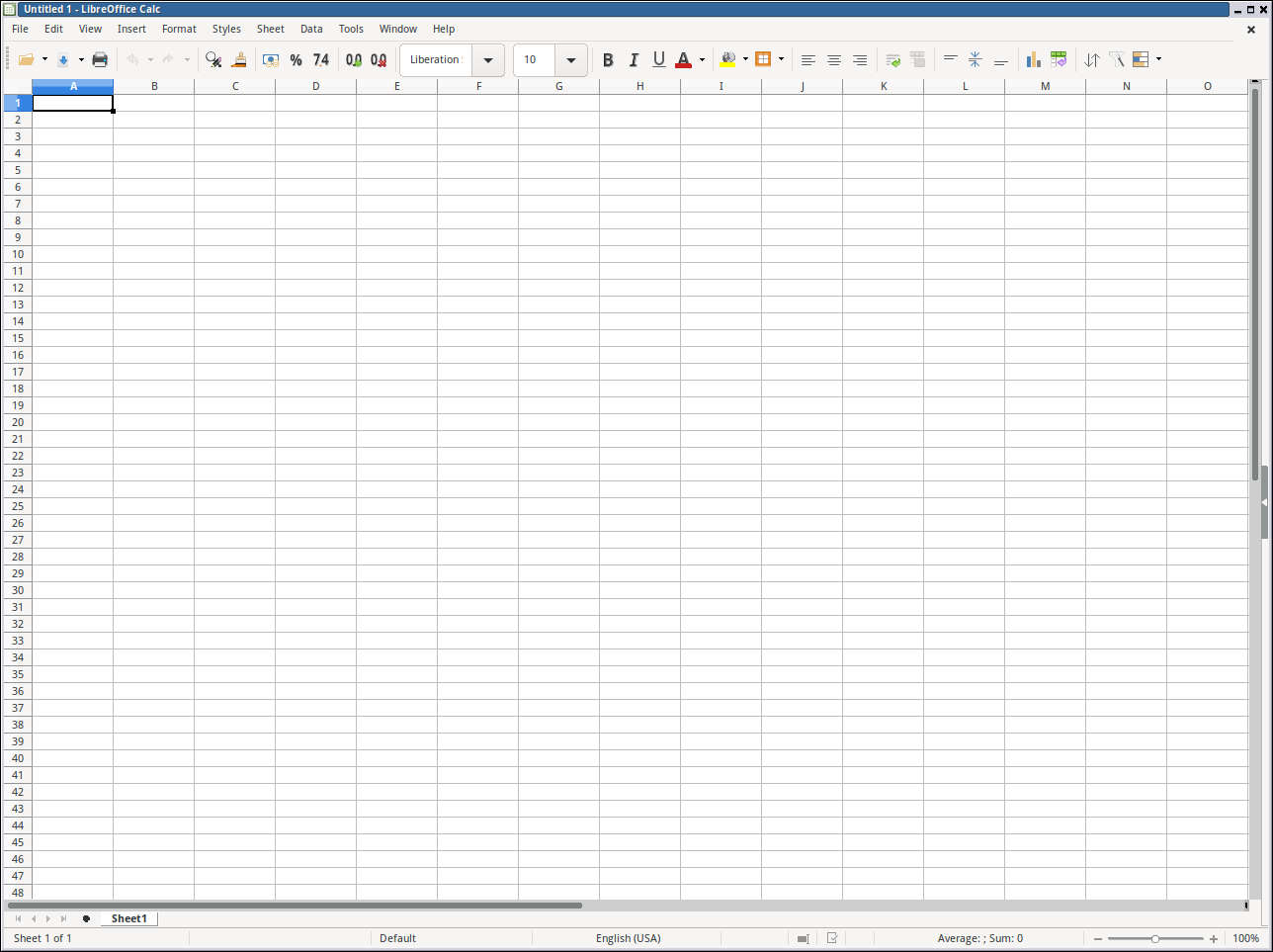1273x952 pixels.
Task: Toggle the selection mode indicator in status bar
Action: point(803,938)
